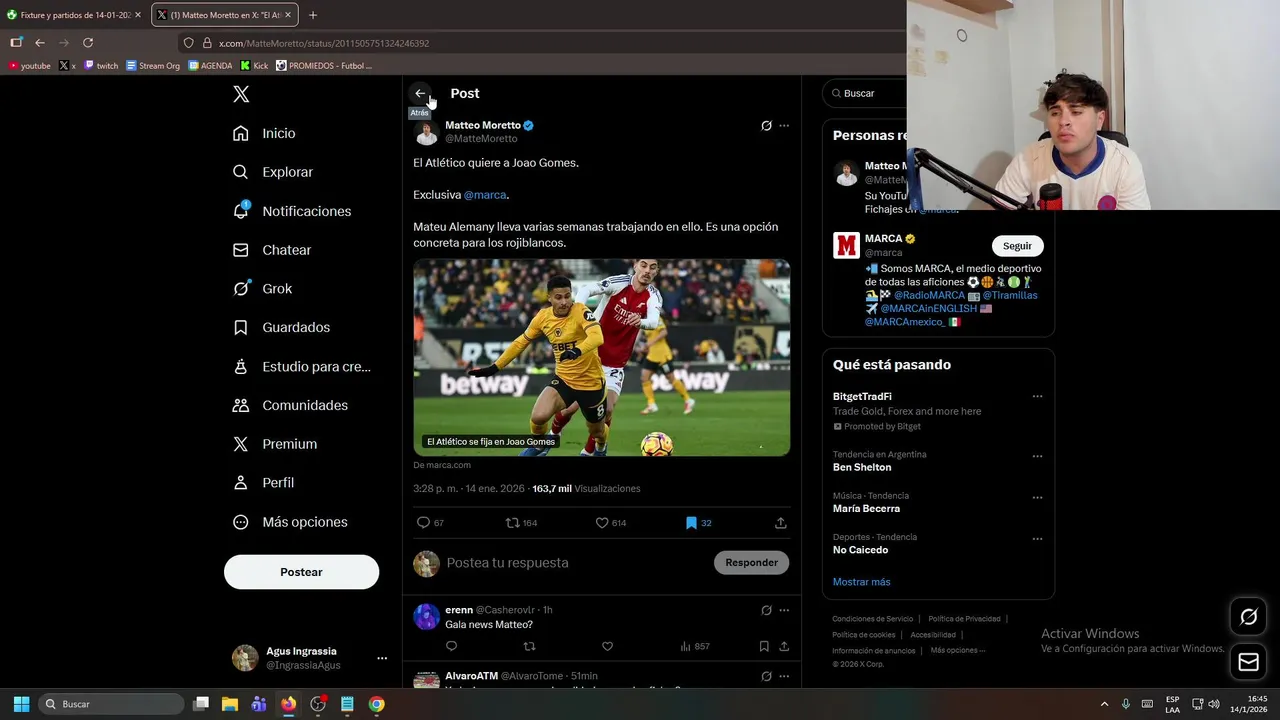The height and width of the screenshot is (720, 1280).
Task: Click the @marca mention link
Action: [485, 195]
